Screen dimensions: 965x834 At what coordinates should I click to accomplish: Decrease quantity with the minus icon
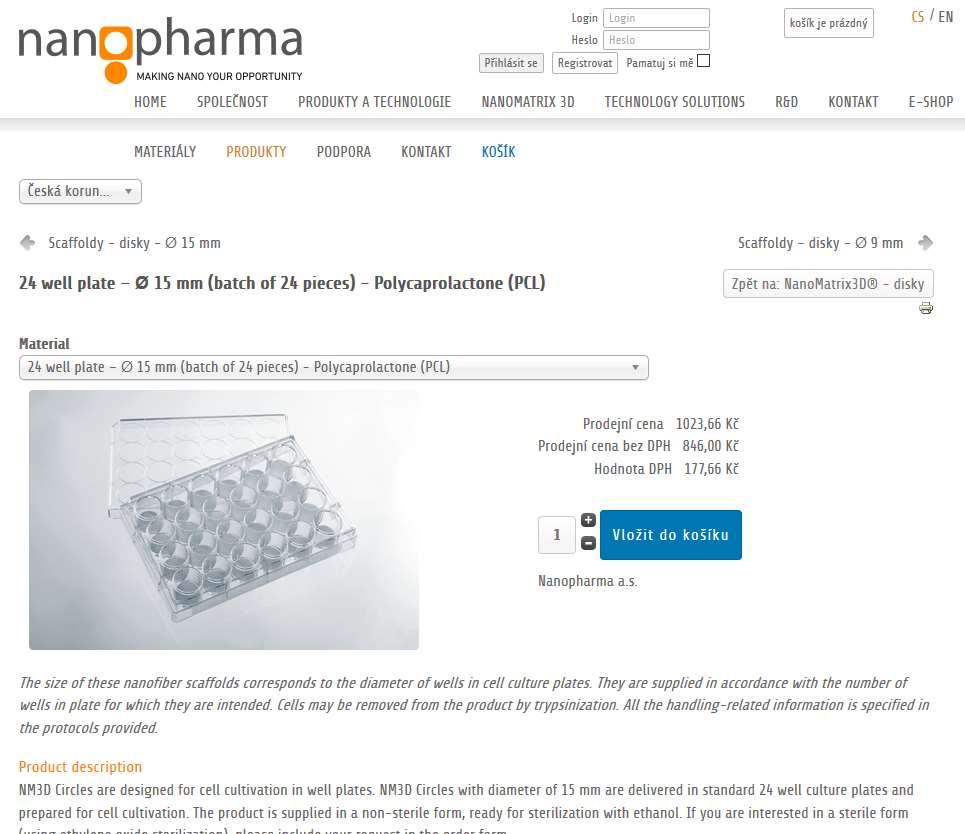588,543
